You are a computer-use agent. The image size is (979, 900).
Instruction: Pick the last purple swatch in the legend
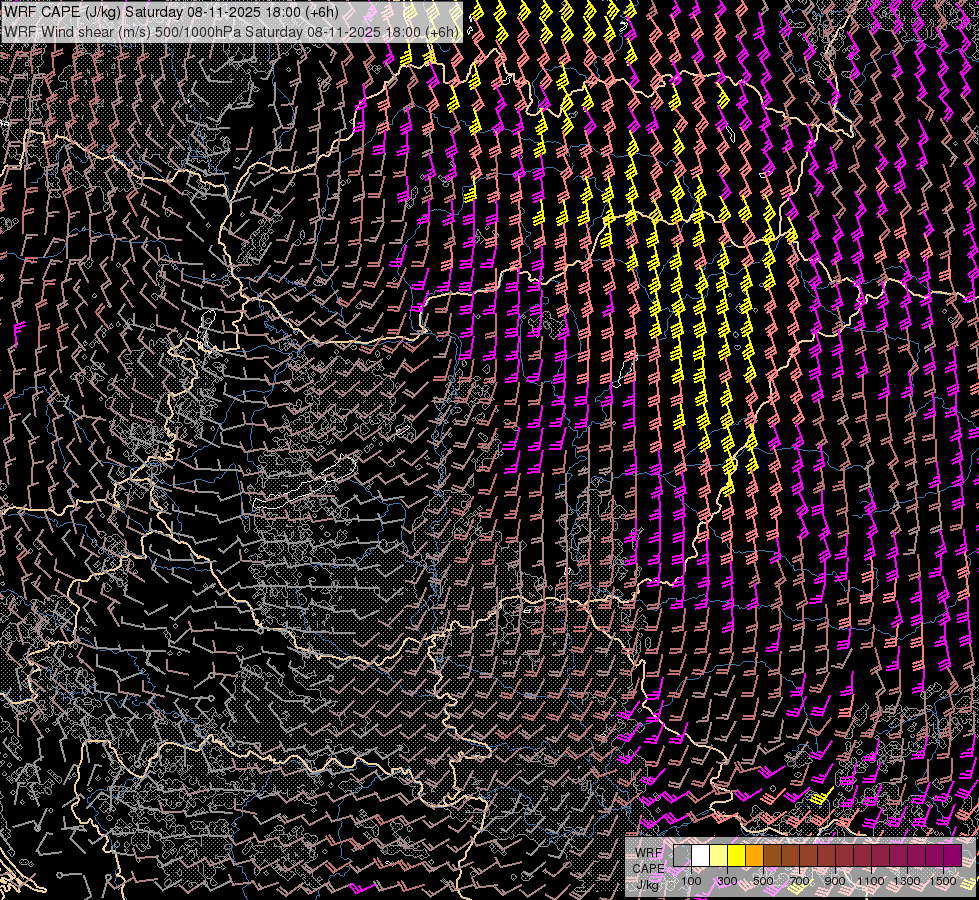click(952, 856)
